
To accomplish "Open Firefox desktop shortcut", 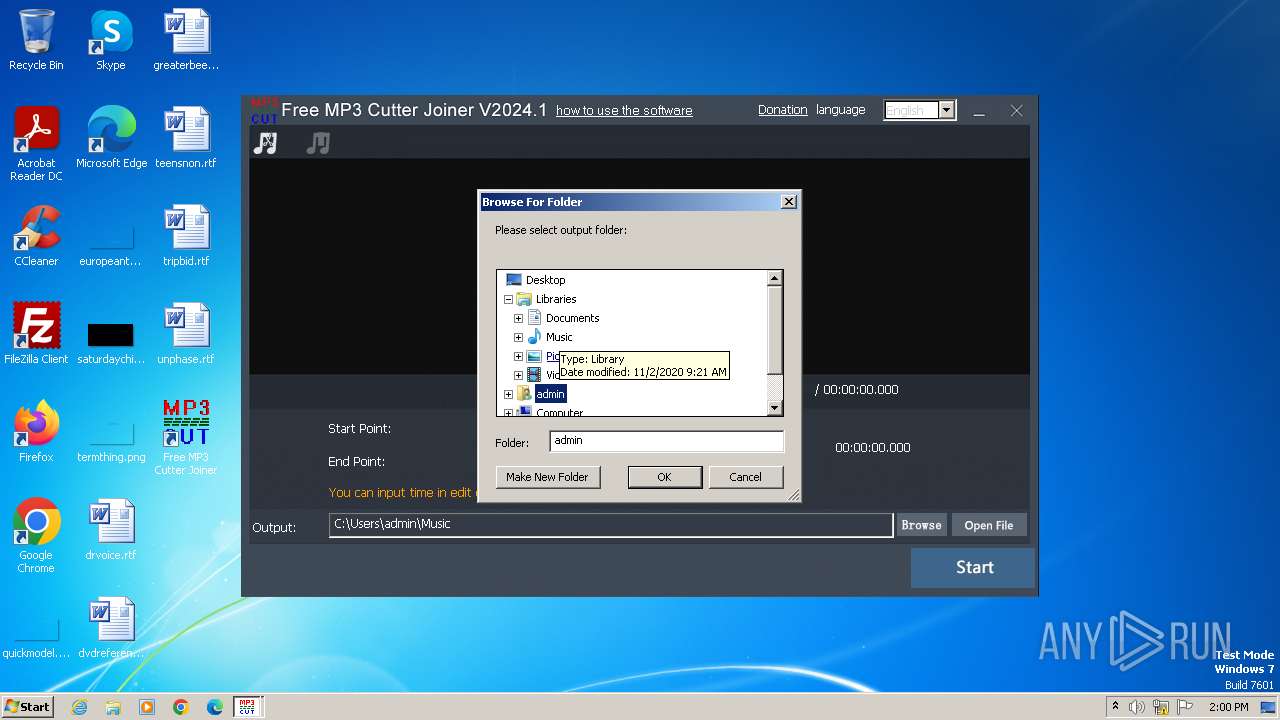I will click(x=36, y=432).
